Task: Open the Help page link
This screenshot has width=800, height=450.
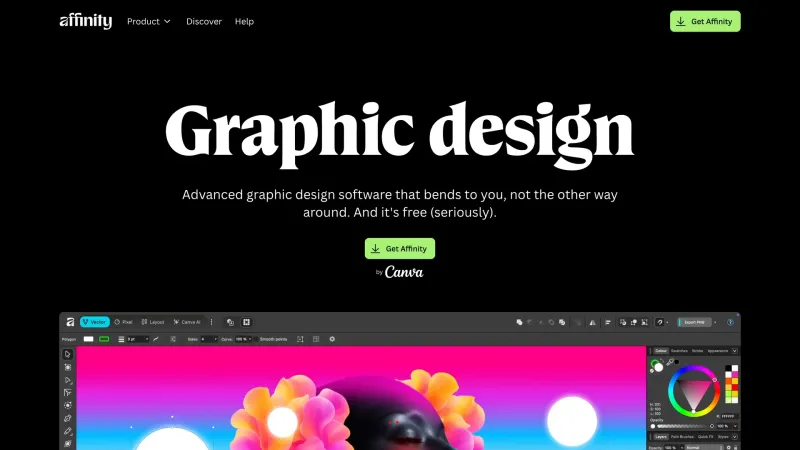Action: pos(244,21)
